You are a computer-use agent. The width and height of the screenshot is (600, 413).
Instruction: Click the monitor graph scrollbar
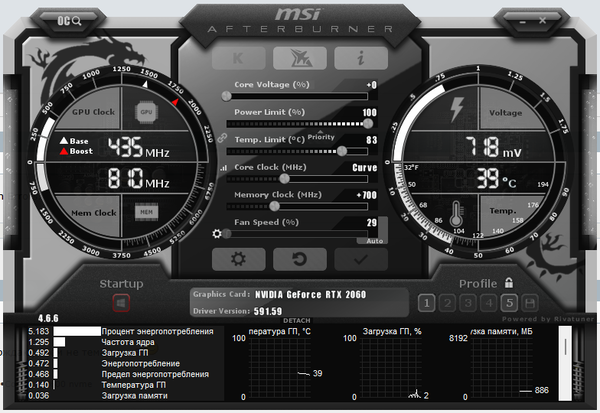pos(565,363)
